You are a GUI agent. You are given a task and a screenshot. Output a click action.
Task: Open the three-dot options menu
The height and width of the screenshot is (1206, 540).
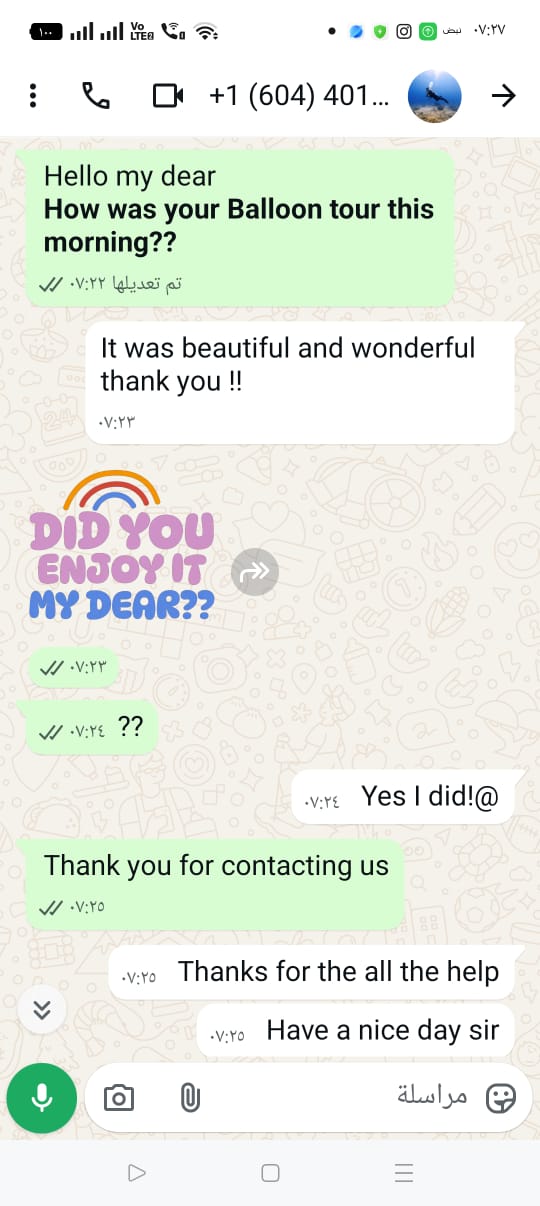coord(33,95)
